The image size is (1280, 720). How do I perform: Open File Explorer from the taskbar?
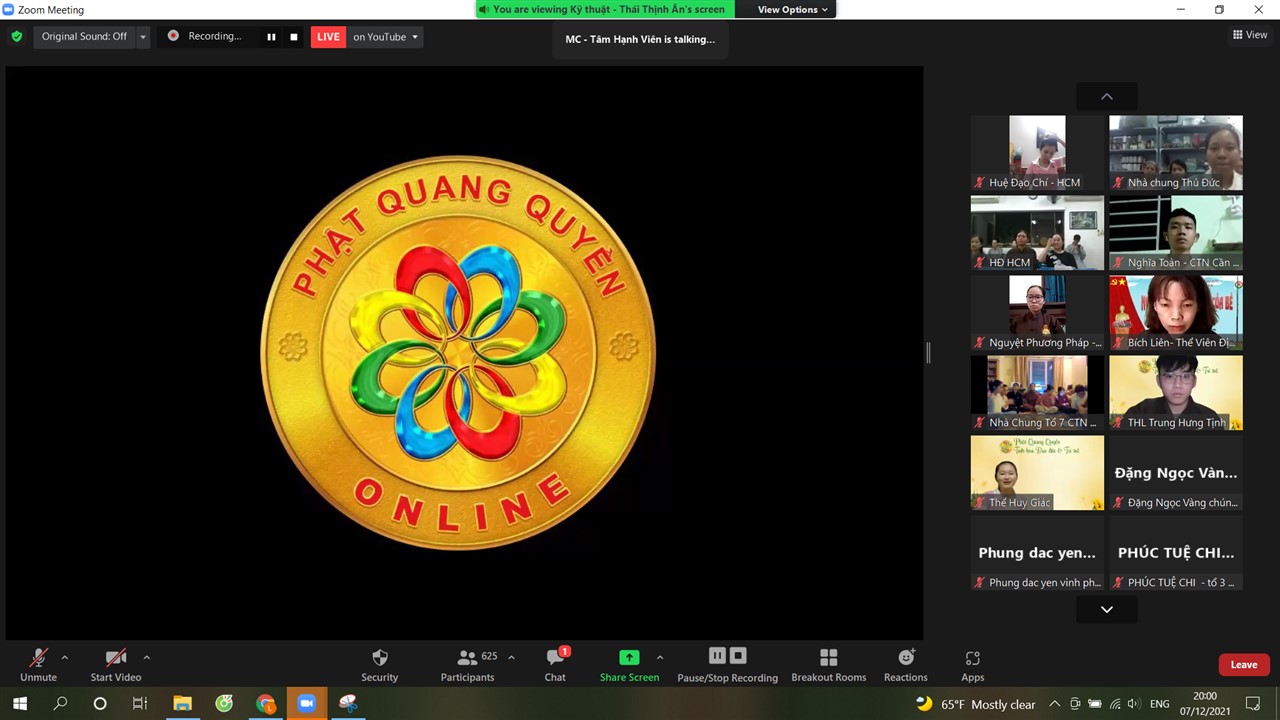coord(182,704)
